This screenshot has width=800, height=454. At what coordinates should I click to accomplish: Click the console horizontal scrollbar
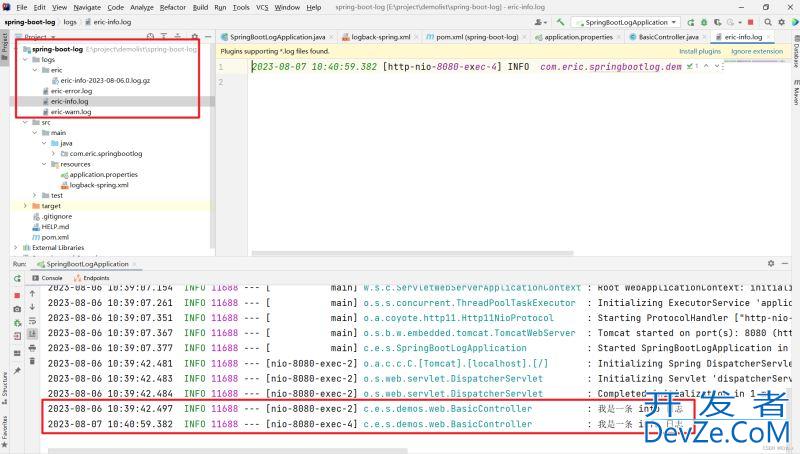228,451
